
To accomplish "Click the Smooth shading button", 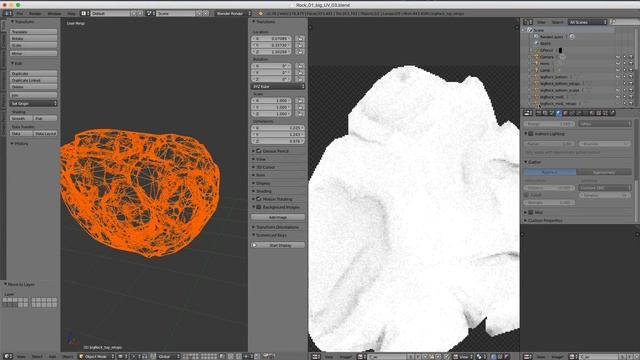I will click(21, 118).
